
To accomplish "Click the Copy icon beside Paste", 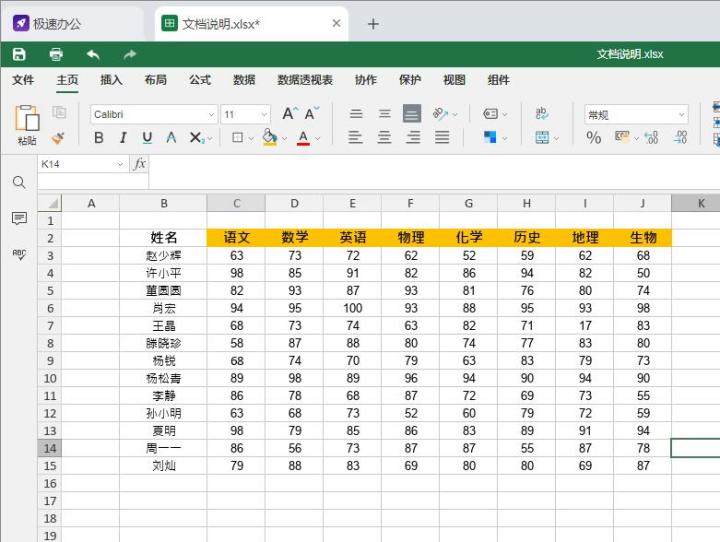I will click(x=59, y=112).
